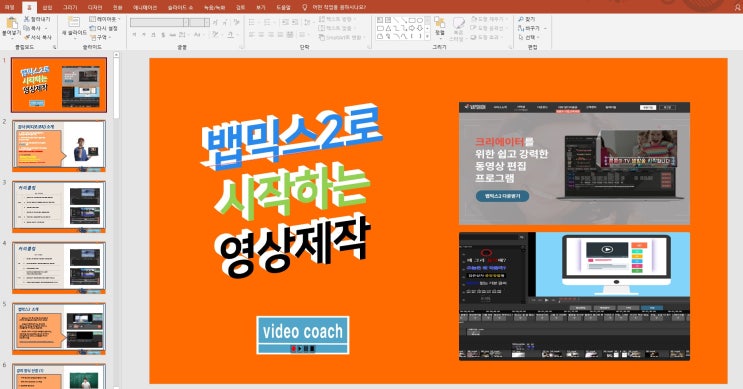Expand the font name dropdown
The height and width of the screenshot is (389, 743).
186,22
